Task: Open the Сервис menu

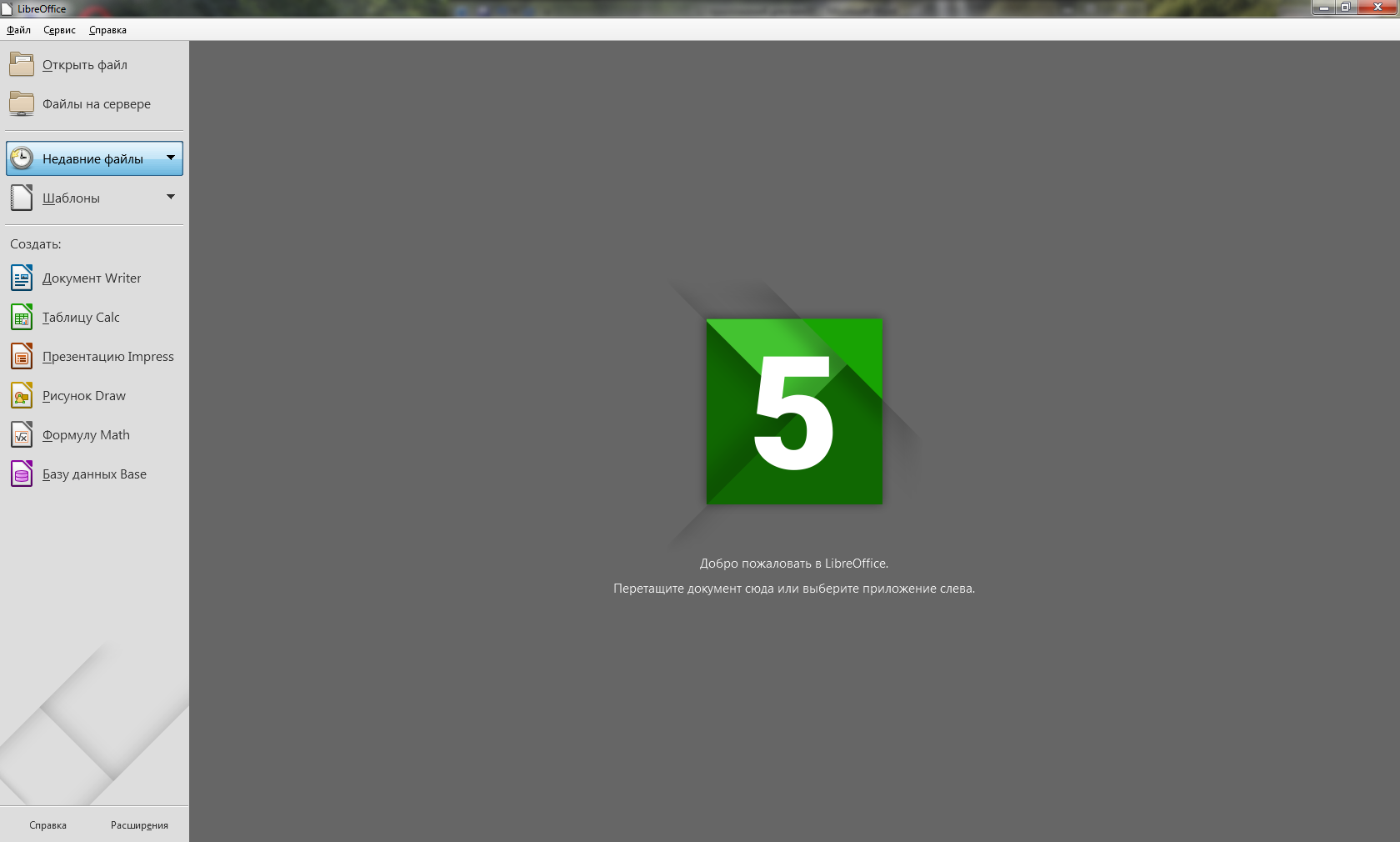Action: (59, 30)
